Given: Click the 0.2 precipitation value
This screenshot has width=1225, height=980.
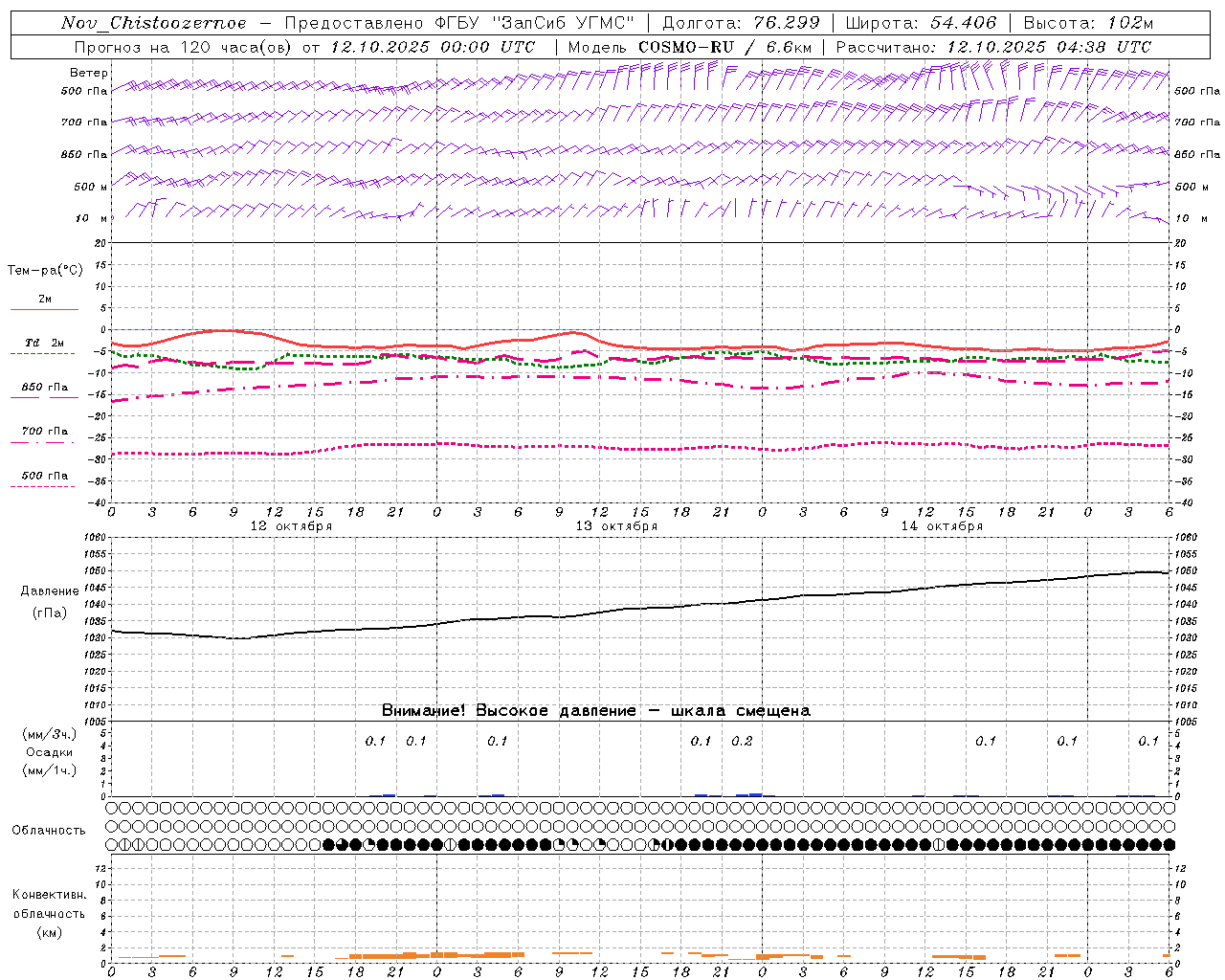Looking at the screenshot, I should point(742,741).
